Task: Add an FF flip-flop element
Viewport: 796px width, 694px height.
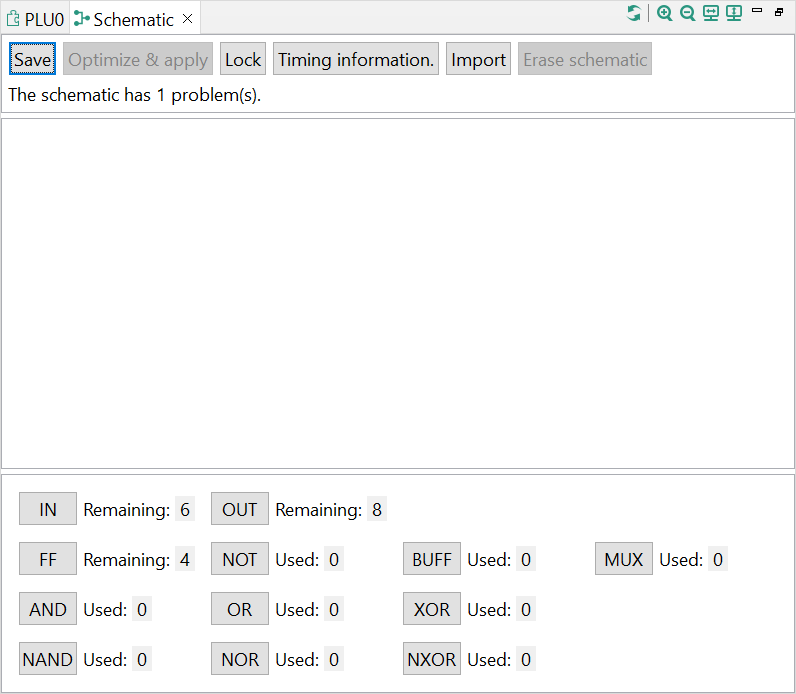Action: point(48,559)
